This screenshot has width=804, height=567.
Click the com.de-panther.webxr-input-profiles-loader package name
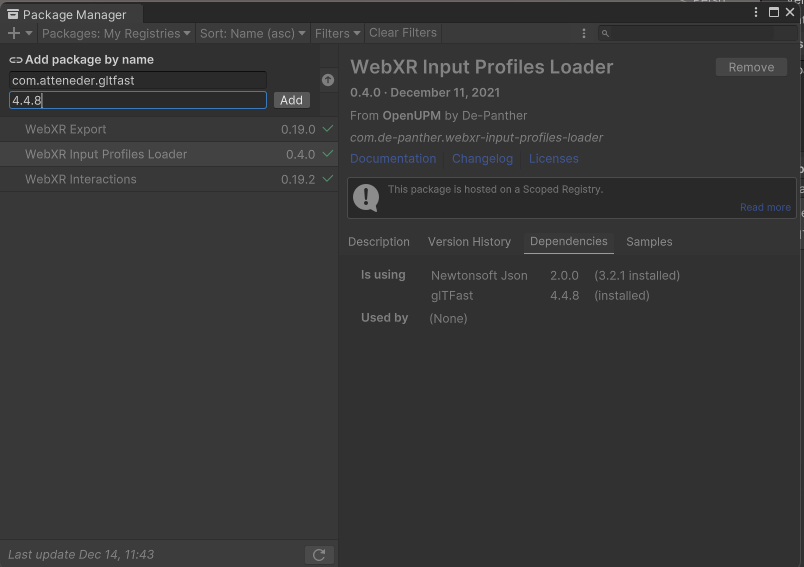coord(476,137)
